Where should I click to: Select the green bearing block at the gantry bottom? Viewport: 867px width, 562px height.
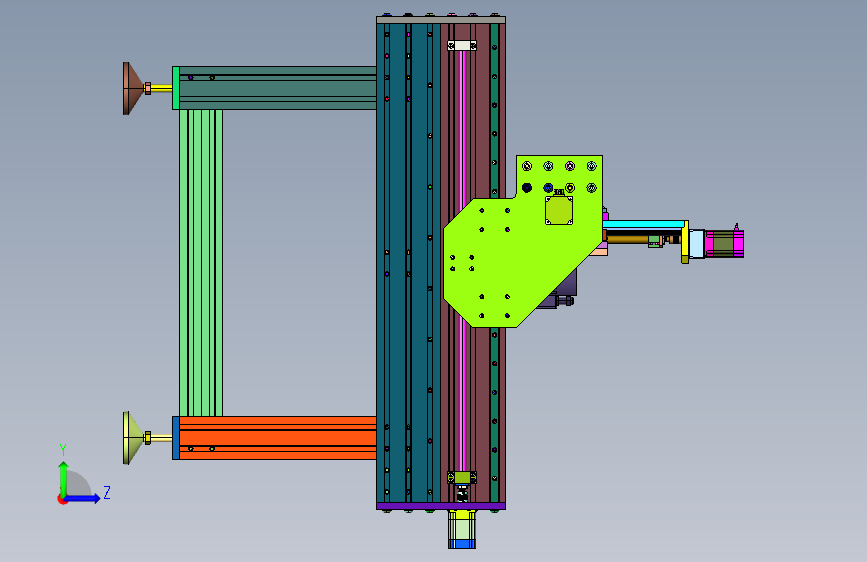pyautogui.click(x=462, y=477)
